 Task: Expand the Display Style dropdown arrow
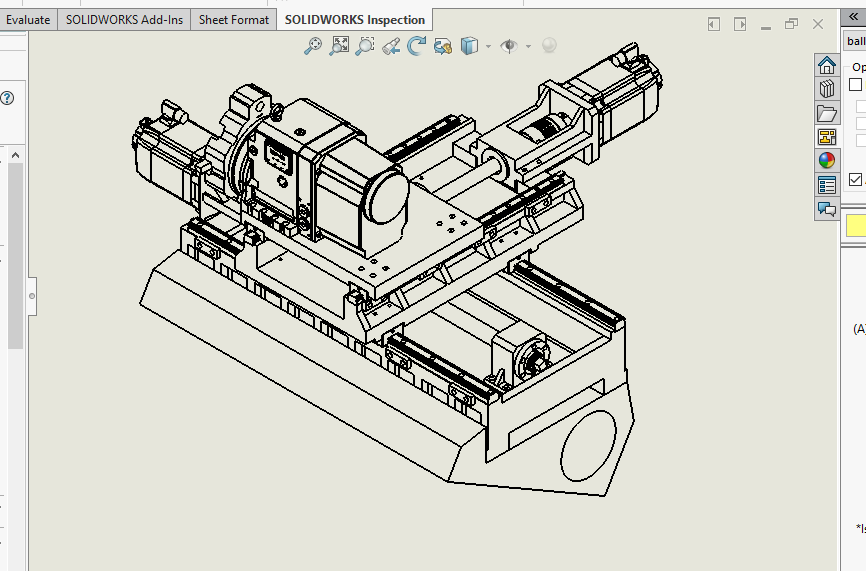click(488, 46)
